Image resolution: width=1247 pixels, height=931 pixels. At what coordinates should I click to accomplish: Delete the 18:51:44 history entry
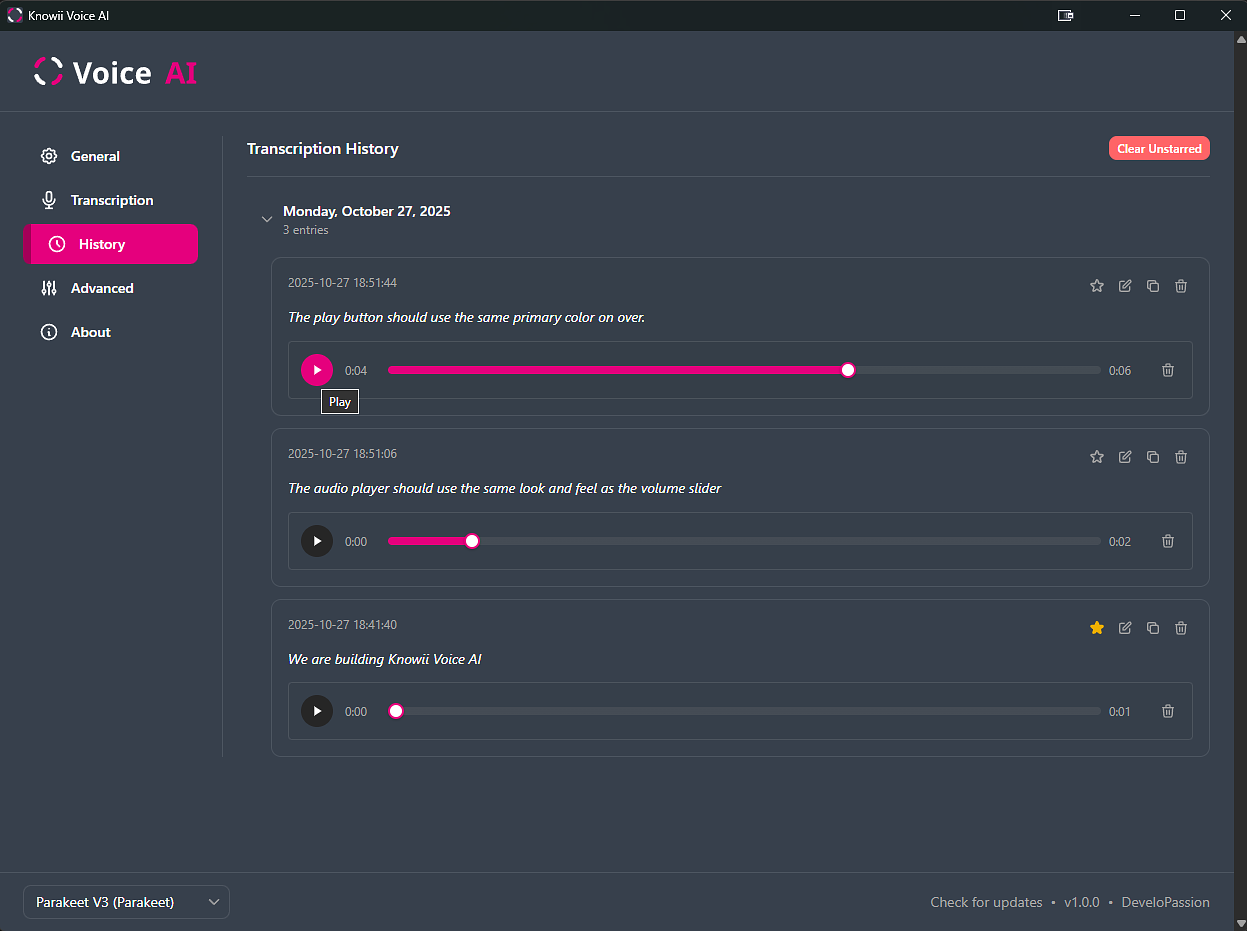point(1181,286)
